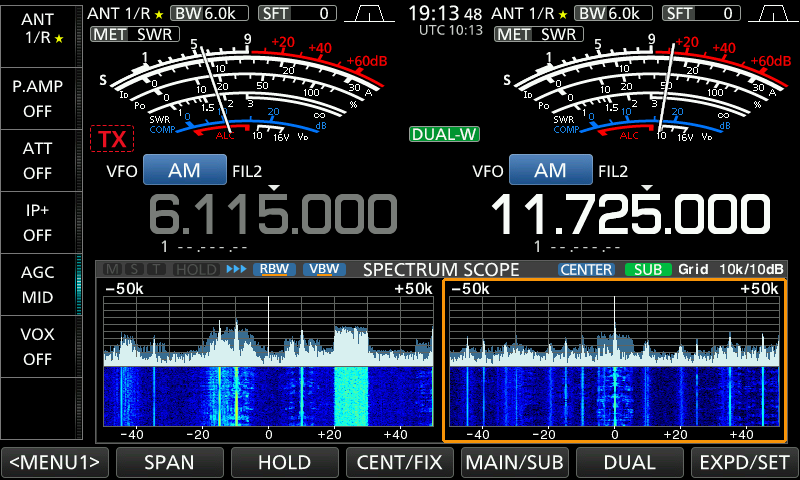800x480 pixels.
Task: Open EXPD/SET scope settings
Action: click(x=744, y=462)
